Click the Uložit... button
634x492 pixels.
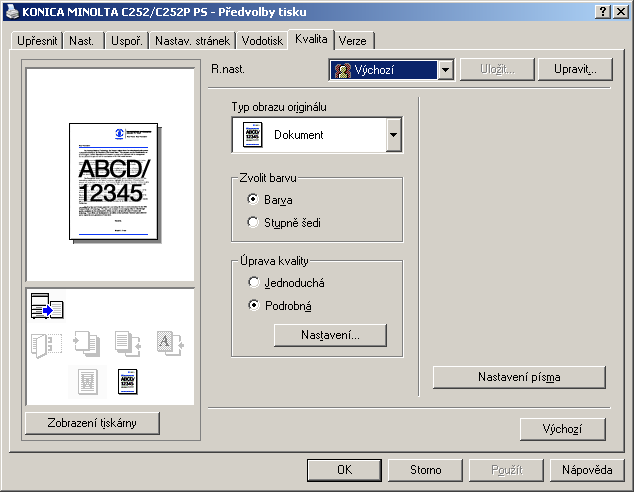pos(497,70)
